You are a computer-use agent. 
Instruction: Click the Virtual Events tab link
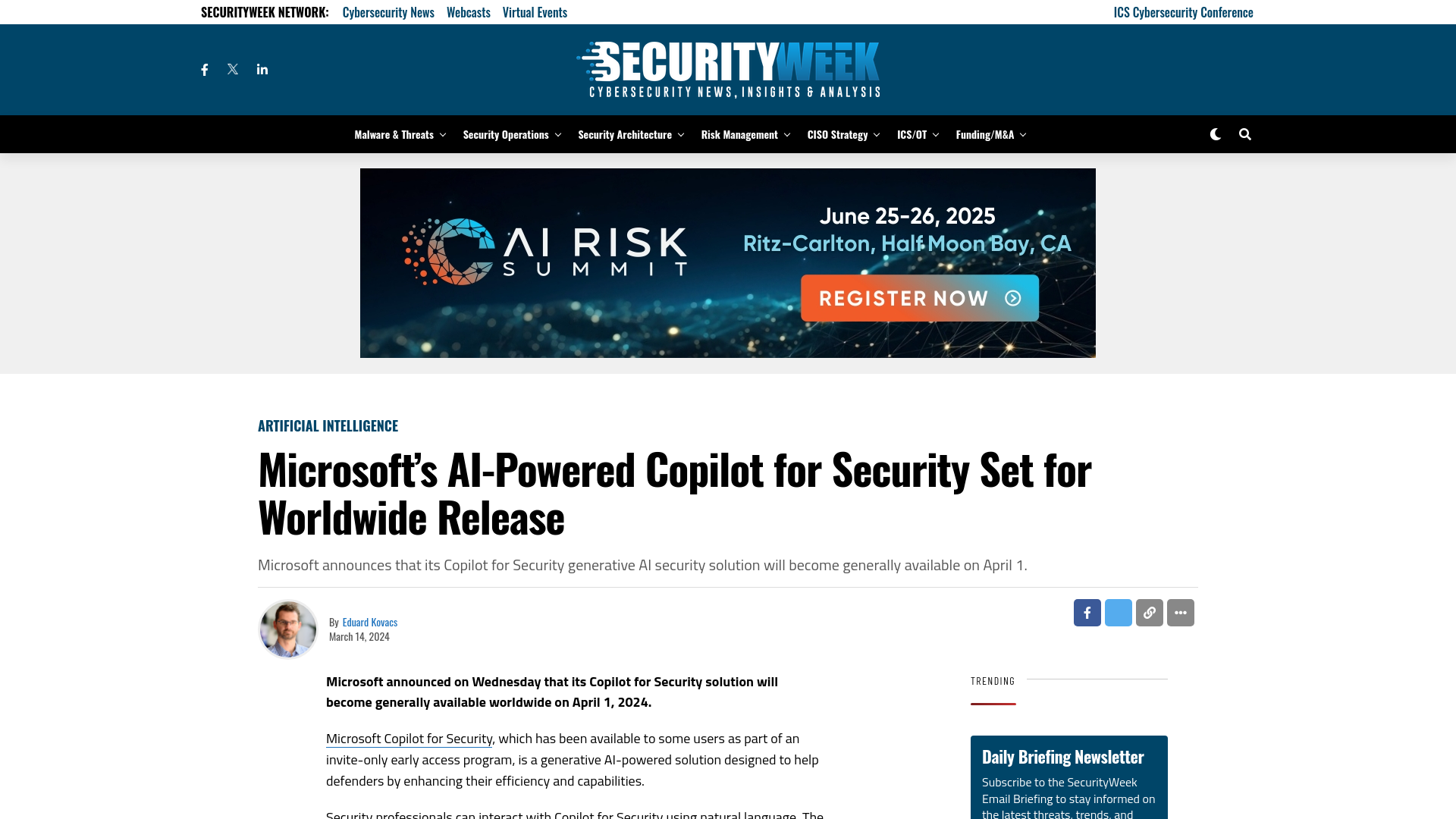point(535,12)
